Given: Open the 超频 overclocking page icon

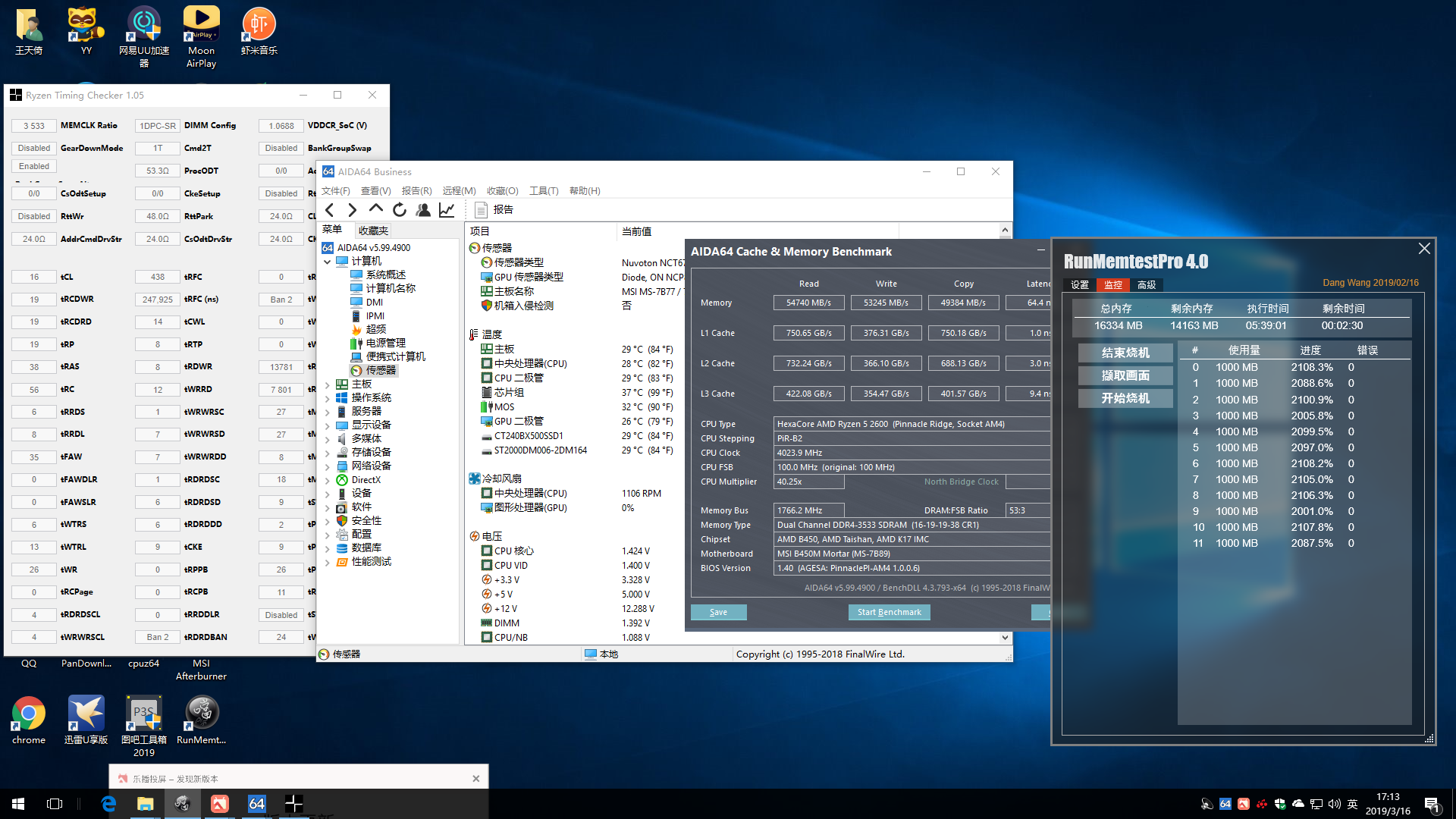Looking at the screenshot, I should [357, 329].
